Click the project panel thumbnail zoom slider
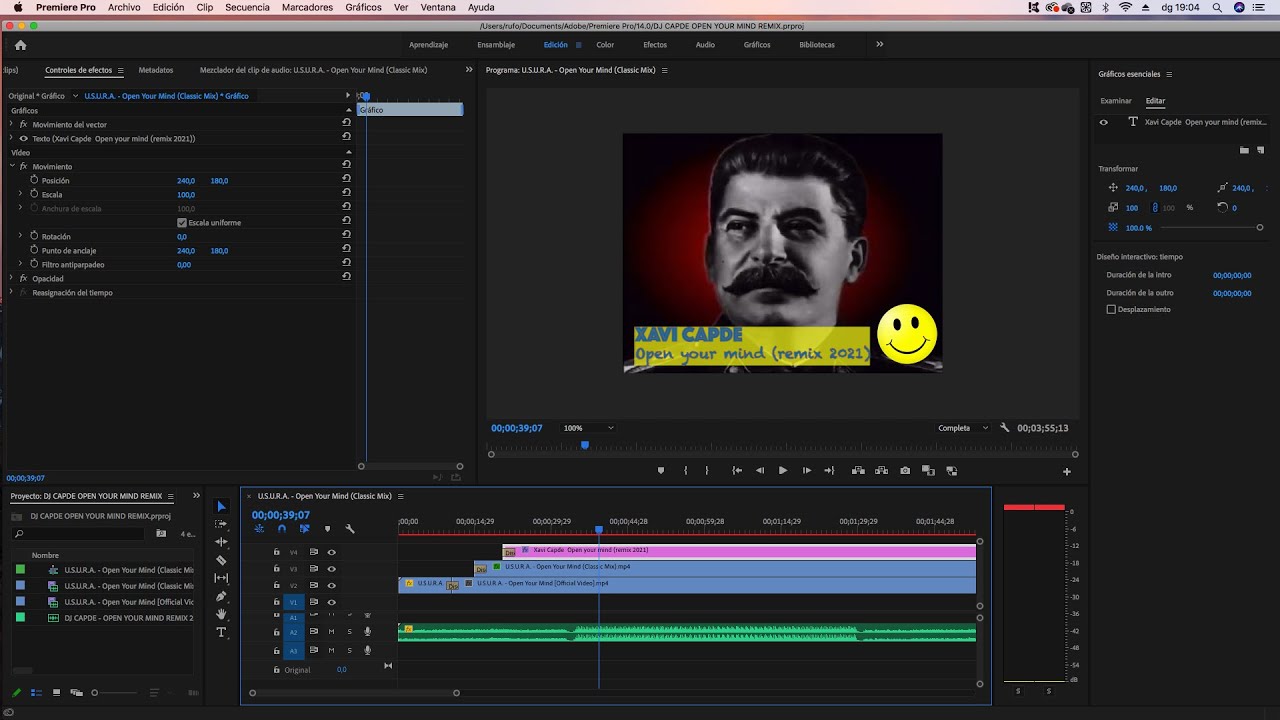This screenshot has height=720, width=1280. tap(113, 692)
